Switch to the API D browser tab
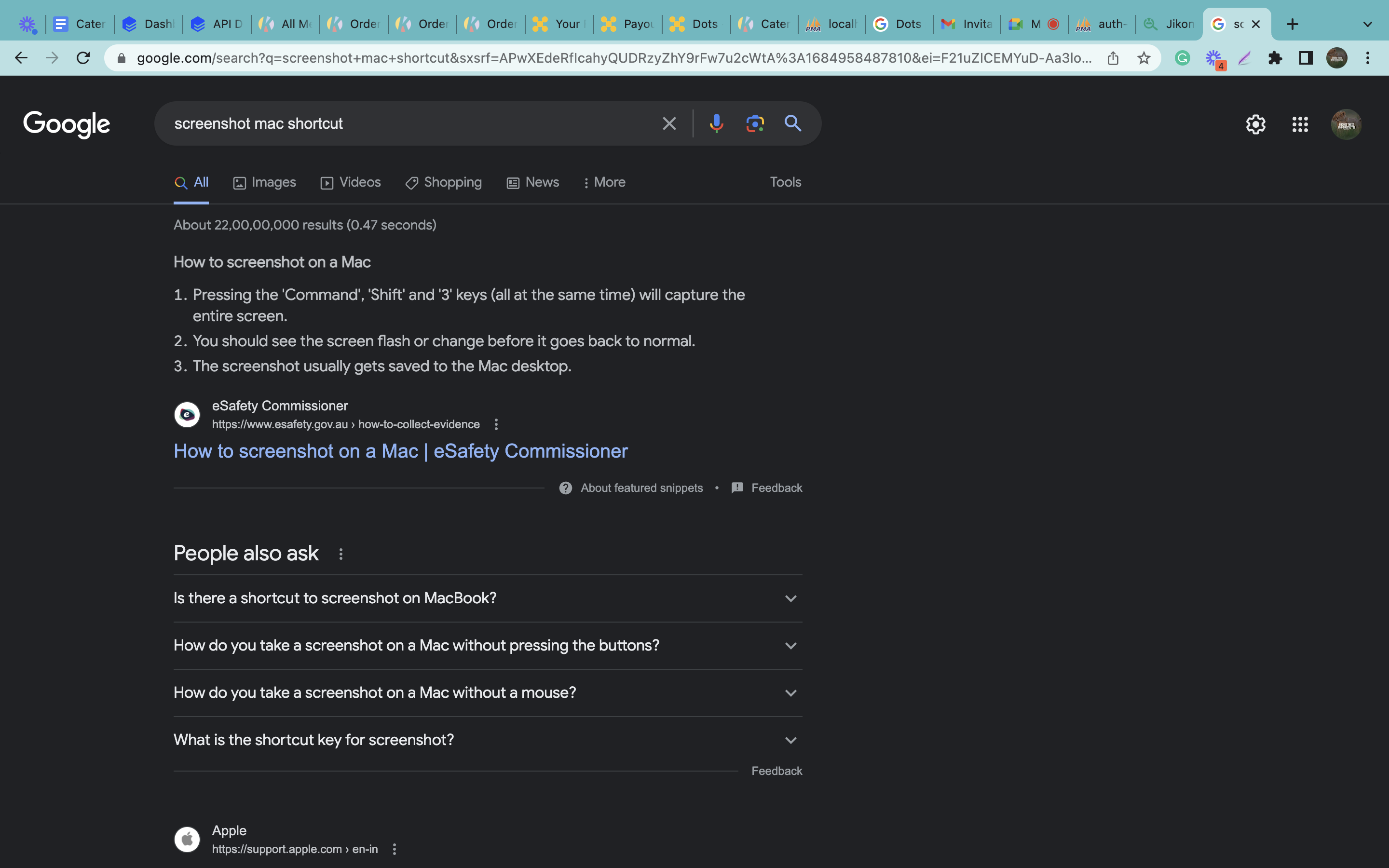The height and width of the screenshot is (868, 1389). click(217, 24)
